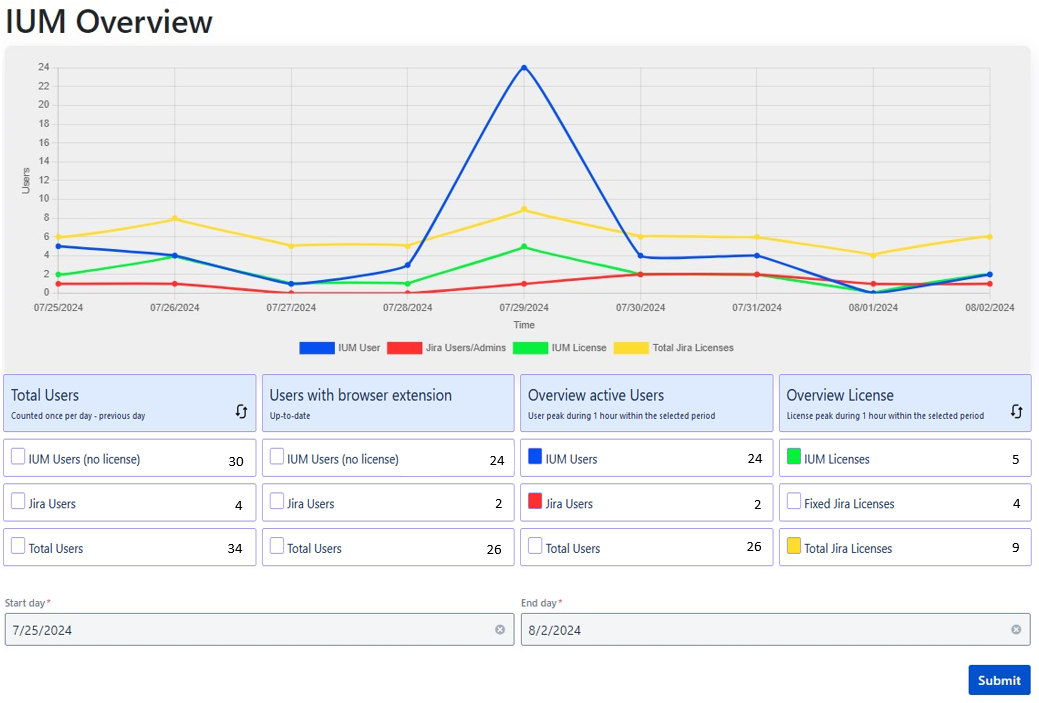Select Users with browser extension header
The width and height of the screenshot is (1039, 703).
388,403
